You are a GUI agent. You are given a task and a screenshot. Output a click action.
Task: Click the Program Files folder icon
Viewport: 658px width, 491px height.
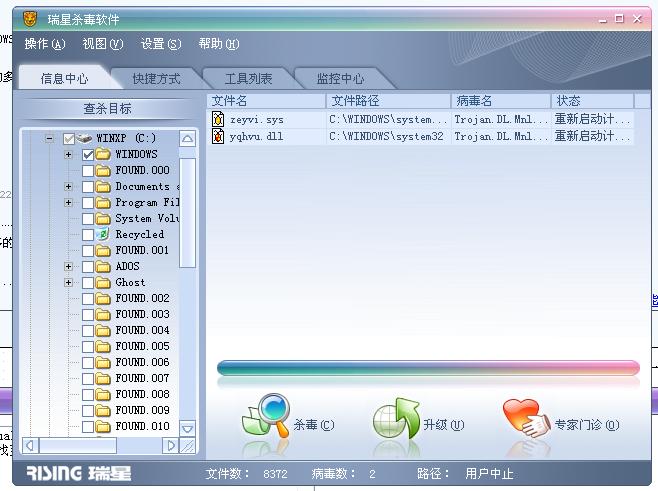point(102,202)
